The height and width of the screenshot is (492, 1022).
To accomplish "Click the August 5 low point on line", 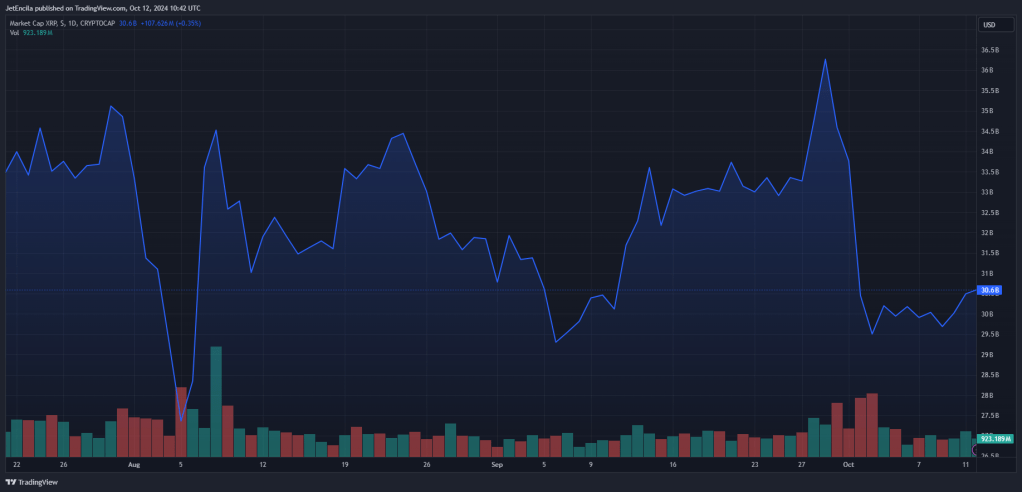I will [181, 420].
